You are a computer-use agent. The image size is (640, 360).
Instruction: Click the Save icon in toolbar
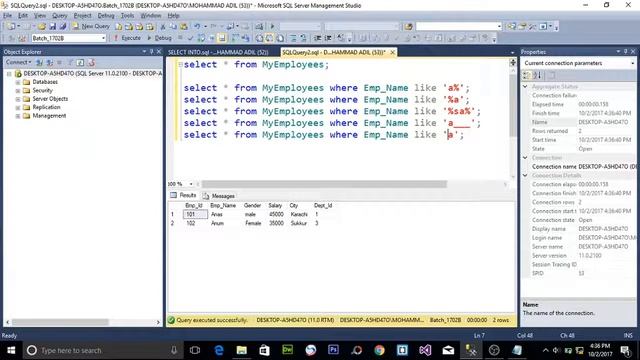tap(53, 27)
